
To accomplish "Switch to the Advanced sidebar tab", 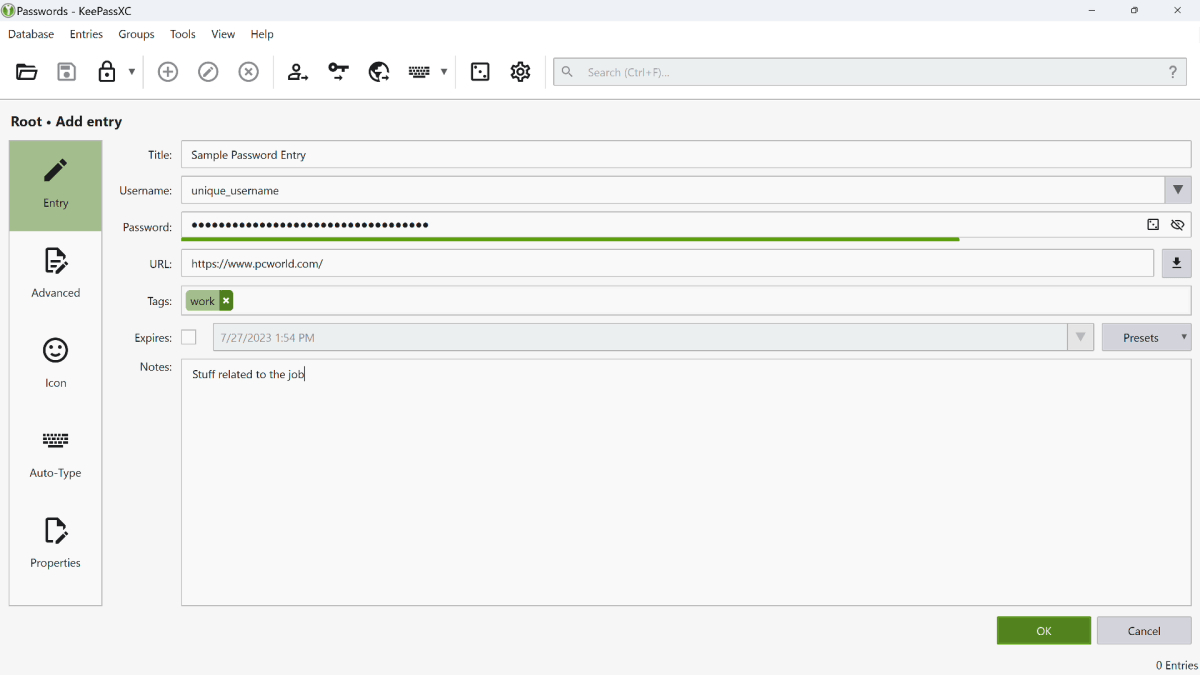I will pos(56,275).
